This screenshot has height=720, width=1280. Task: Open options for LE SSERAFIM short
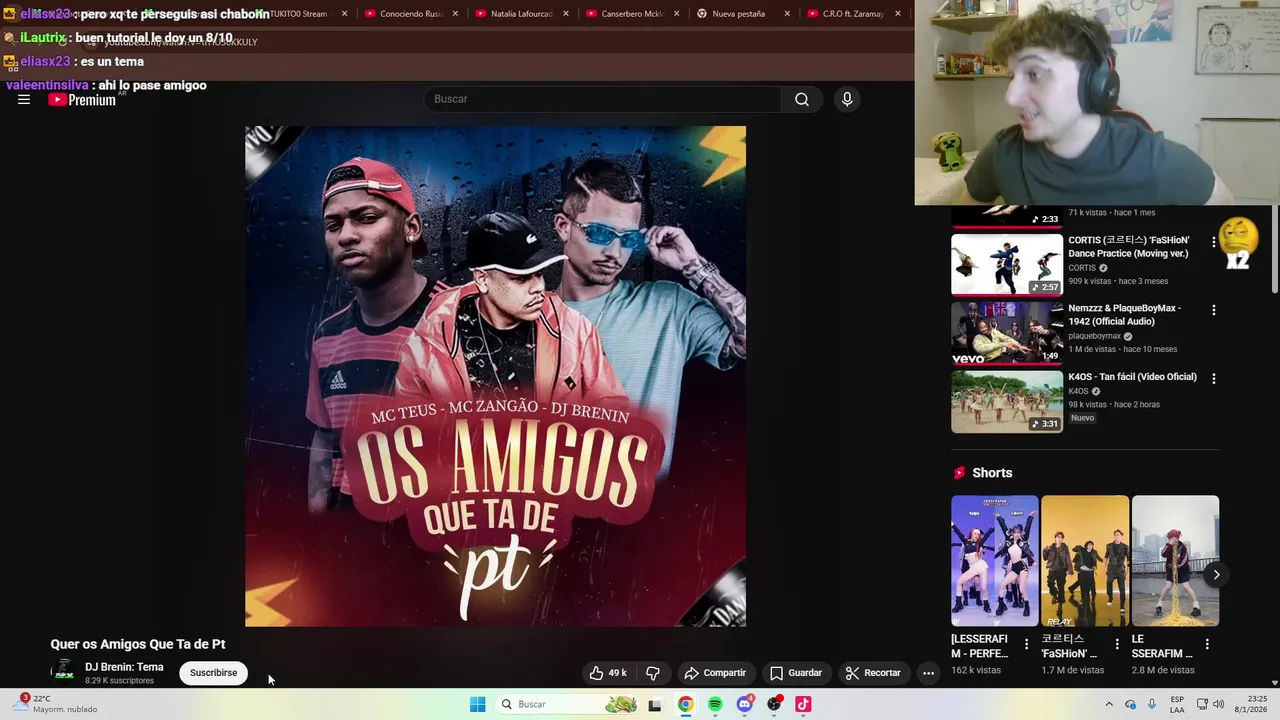tap(1207, 645)
